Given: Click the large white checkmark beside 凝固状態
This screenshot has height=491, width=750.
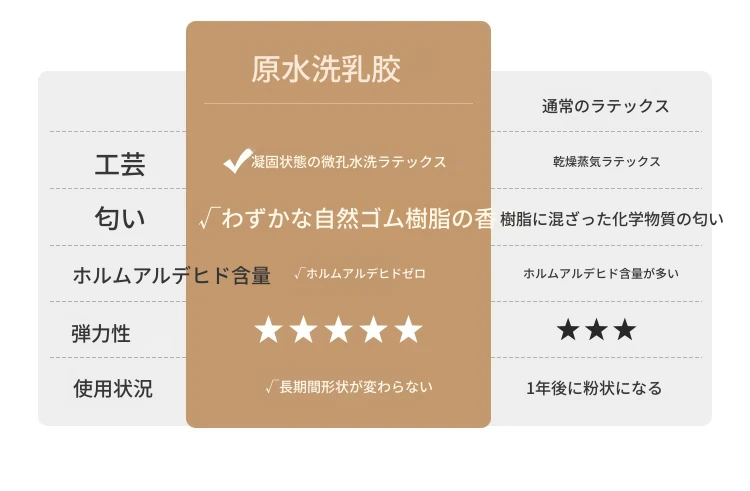Looking at the screenshot, I should click(238, 161).
